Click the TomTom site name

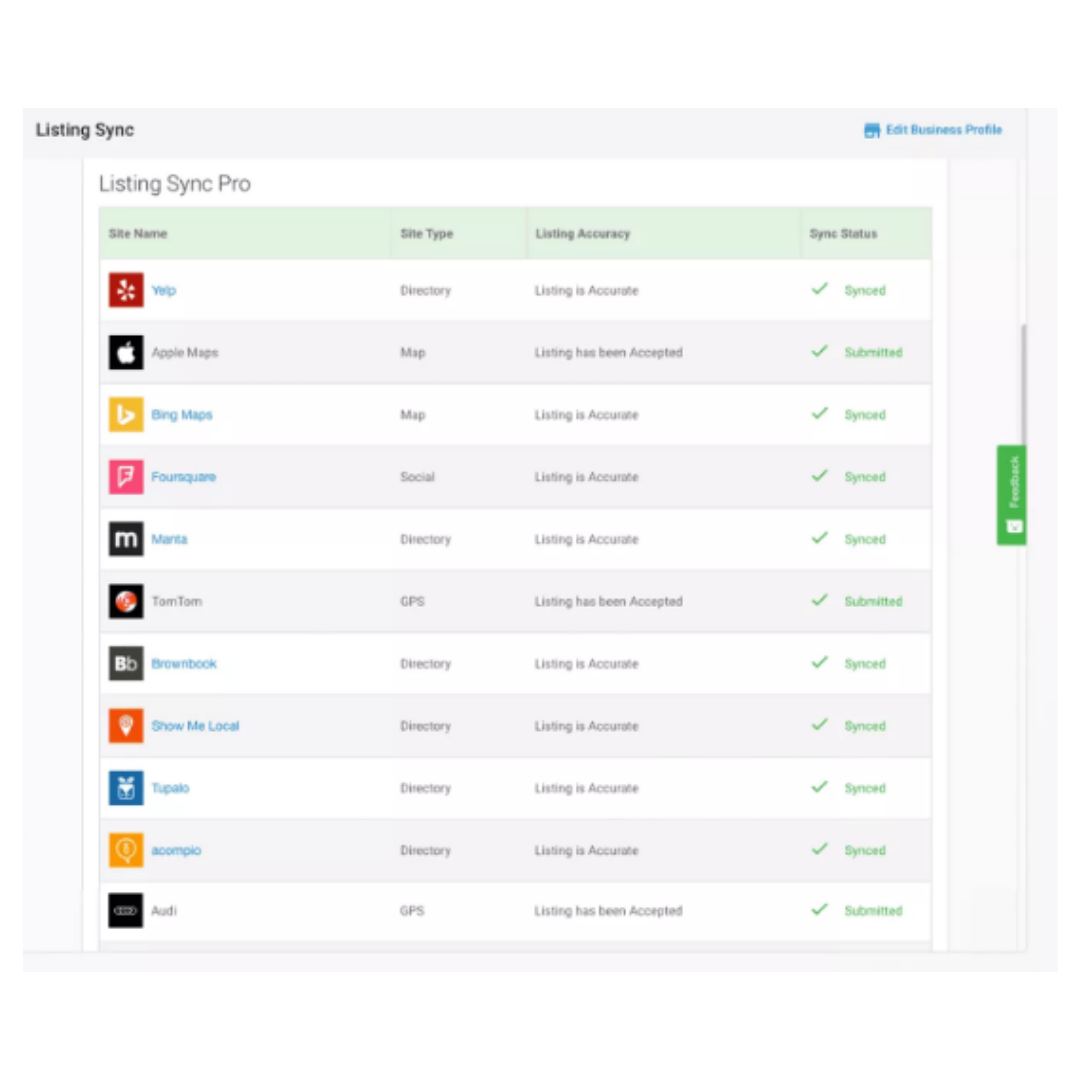coord(177,601)
